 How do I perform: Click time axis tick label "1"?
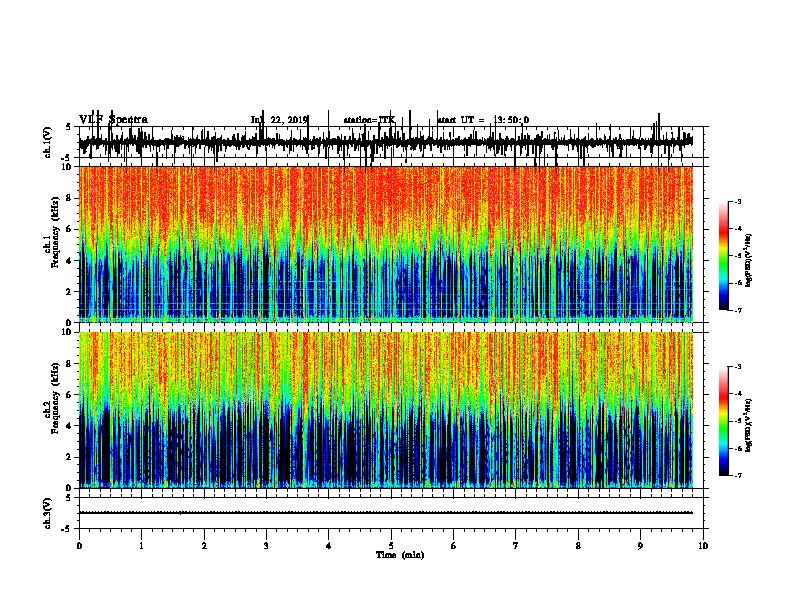tap(141, 546)
